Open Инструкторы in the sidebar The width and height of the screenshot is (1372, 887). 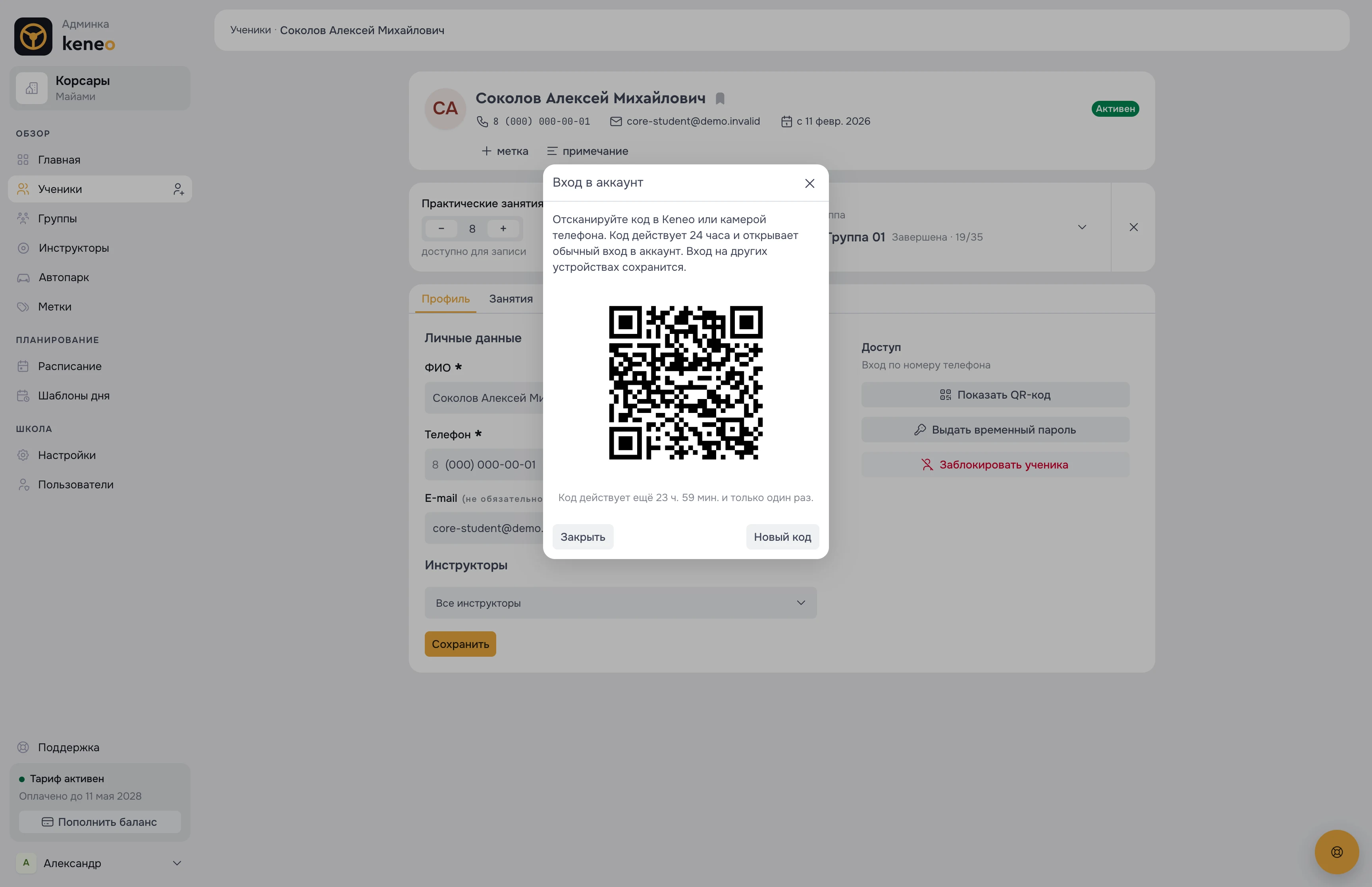pyautogui.click(x=100, y=248)
